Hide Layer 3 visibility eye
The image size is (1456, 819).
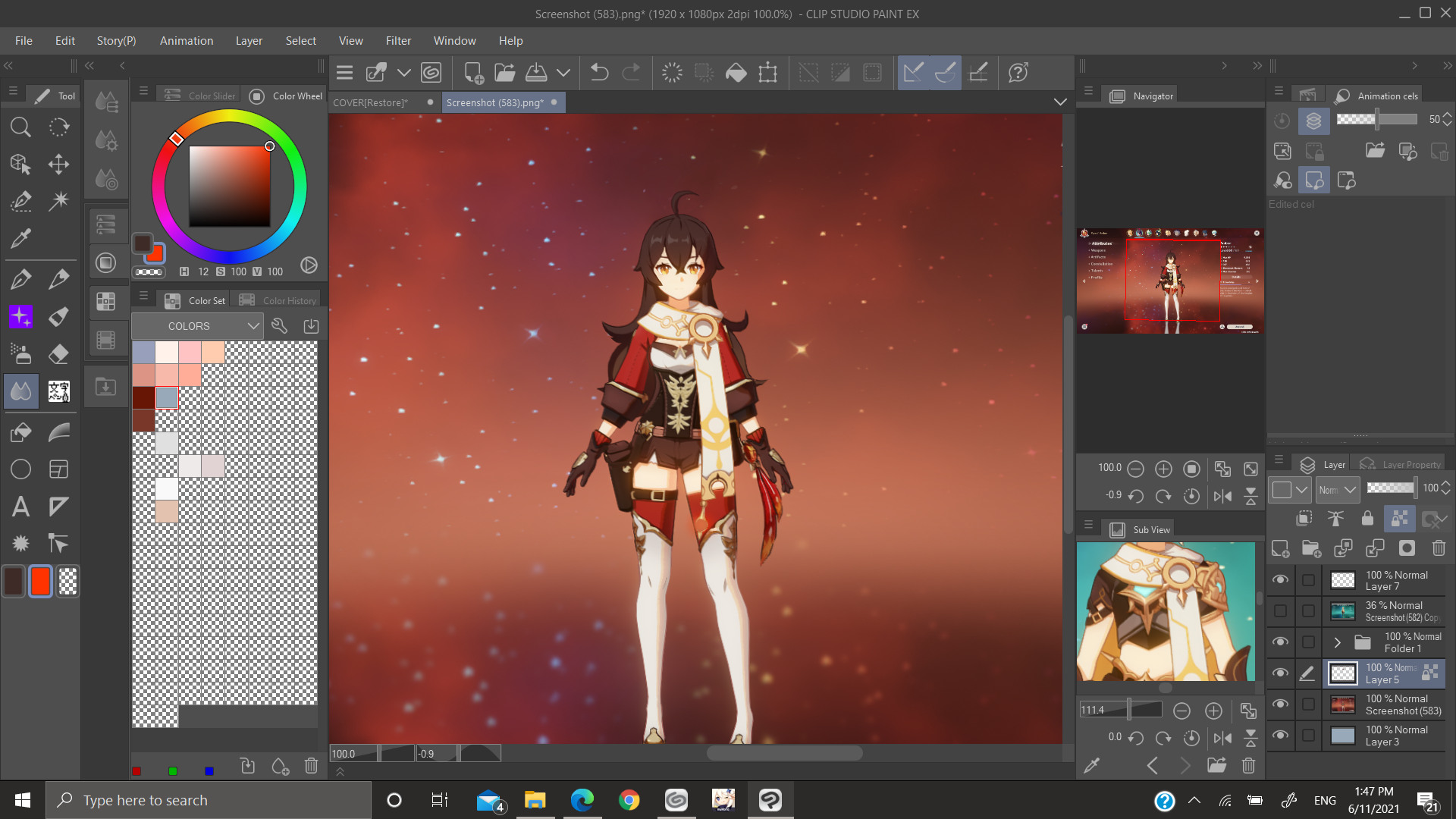pos(1280,736)
